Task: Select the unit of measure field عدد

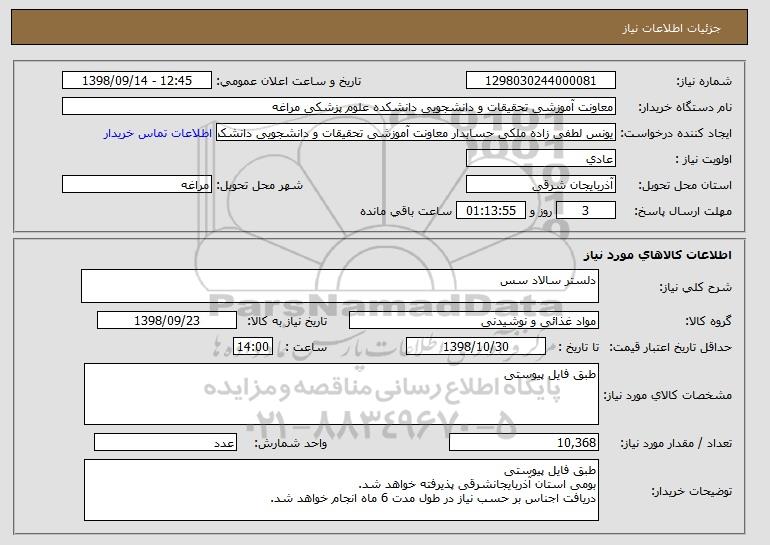Action: [x=165, y=442]
